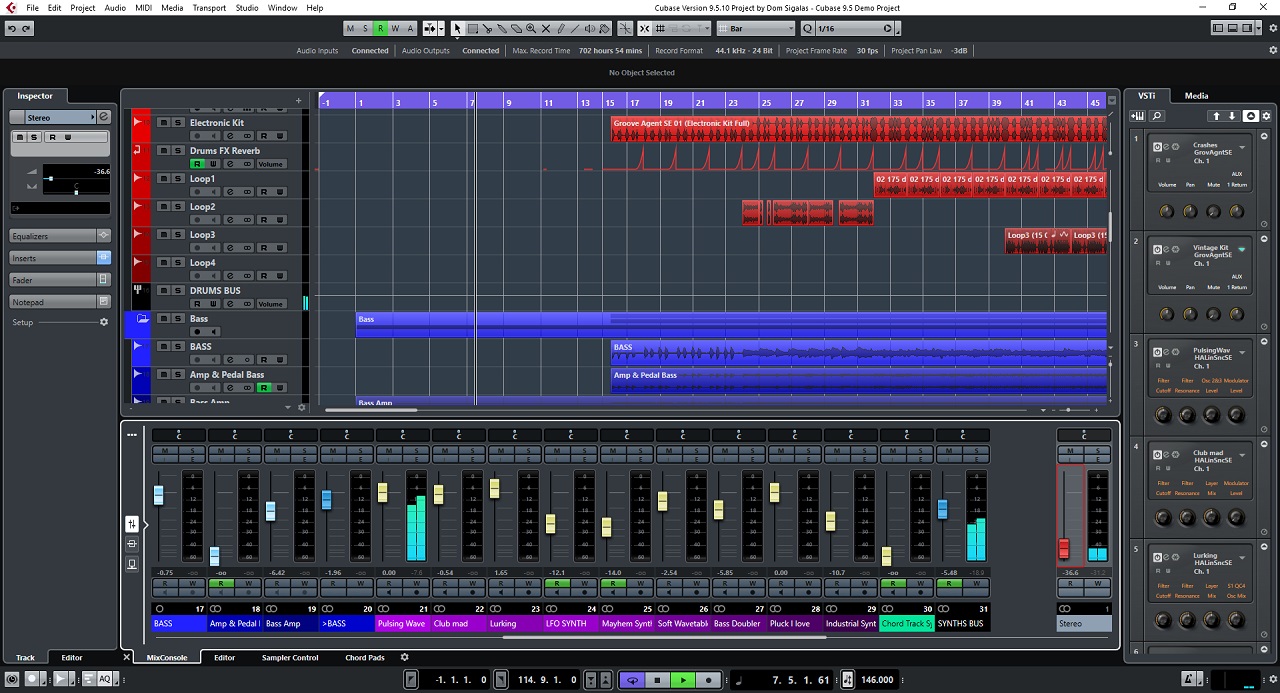Switch to the Media tab

click(x=1196, y=96)
